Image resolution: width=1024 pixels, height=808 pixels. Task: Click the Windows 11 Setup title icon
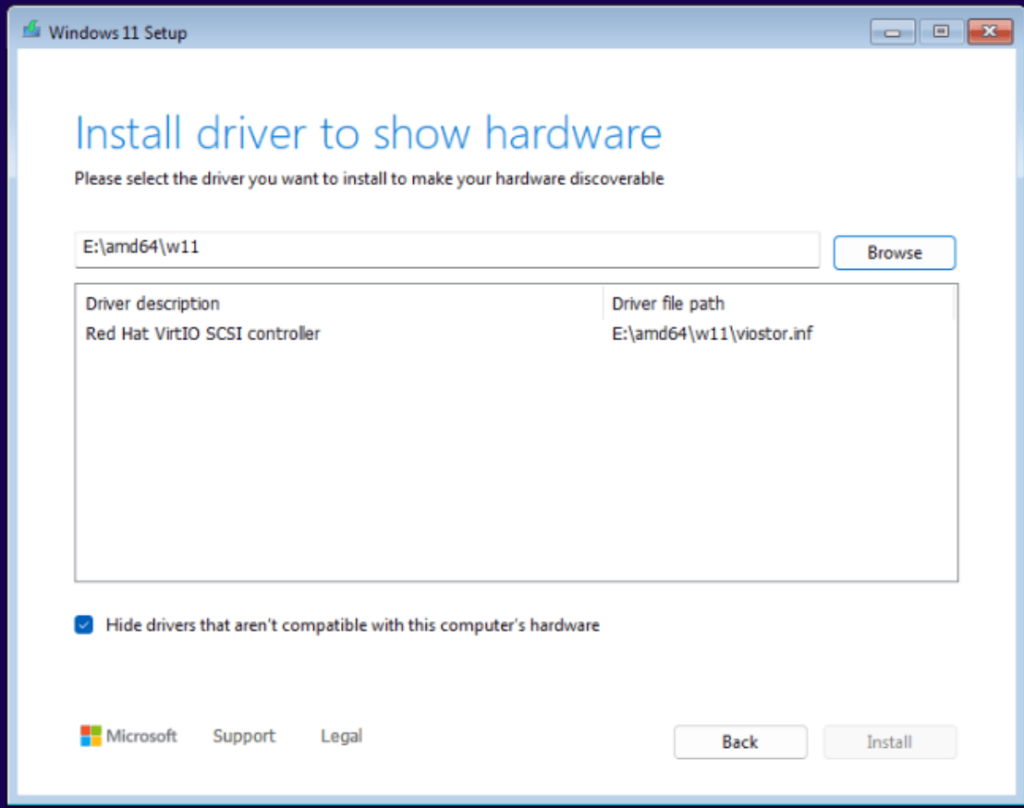tap(31, 29)
